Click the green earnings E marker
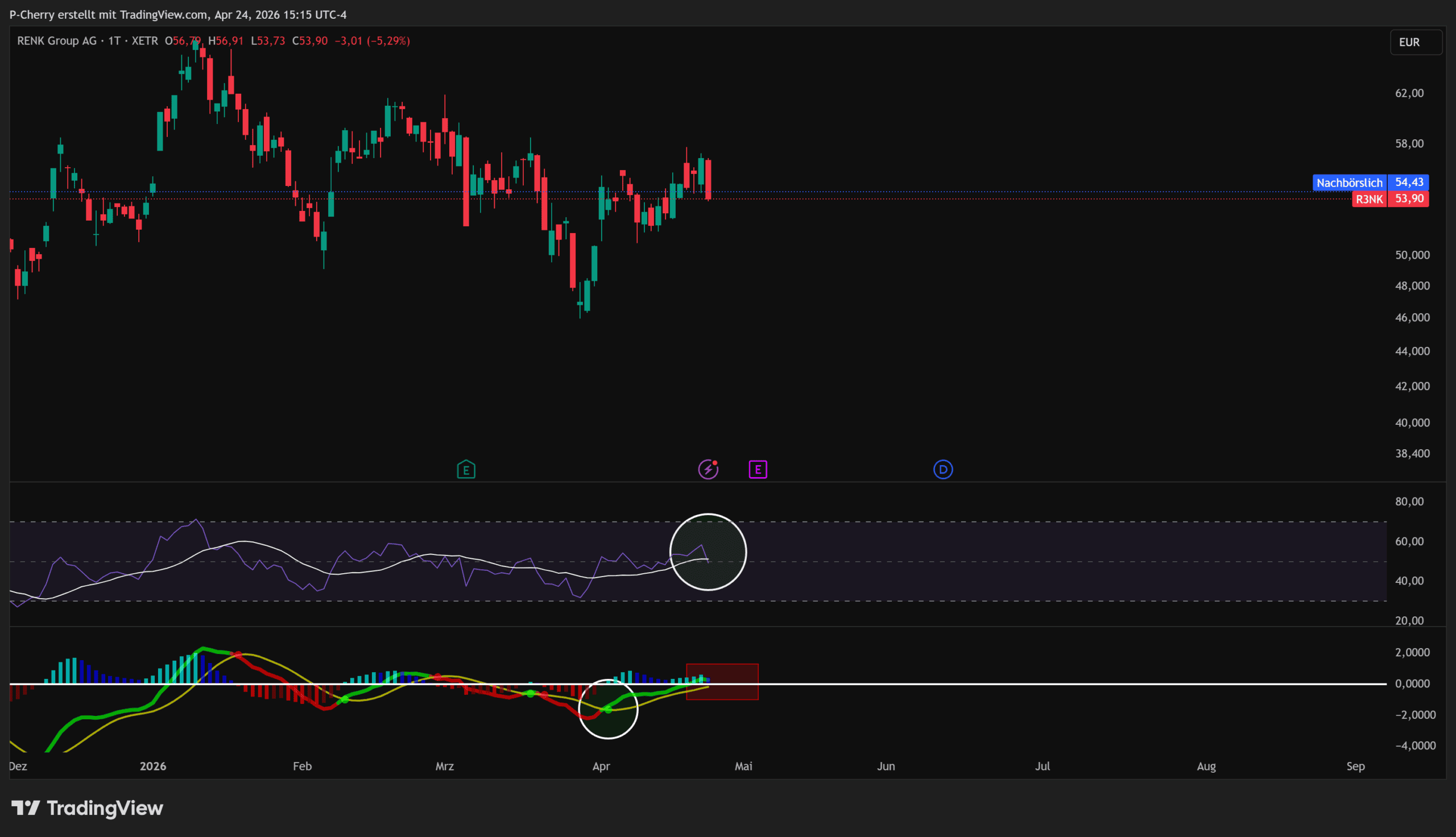This screenshot has height=837, width=1456. pos(466,470)
